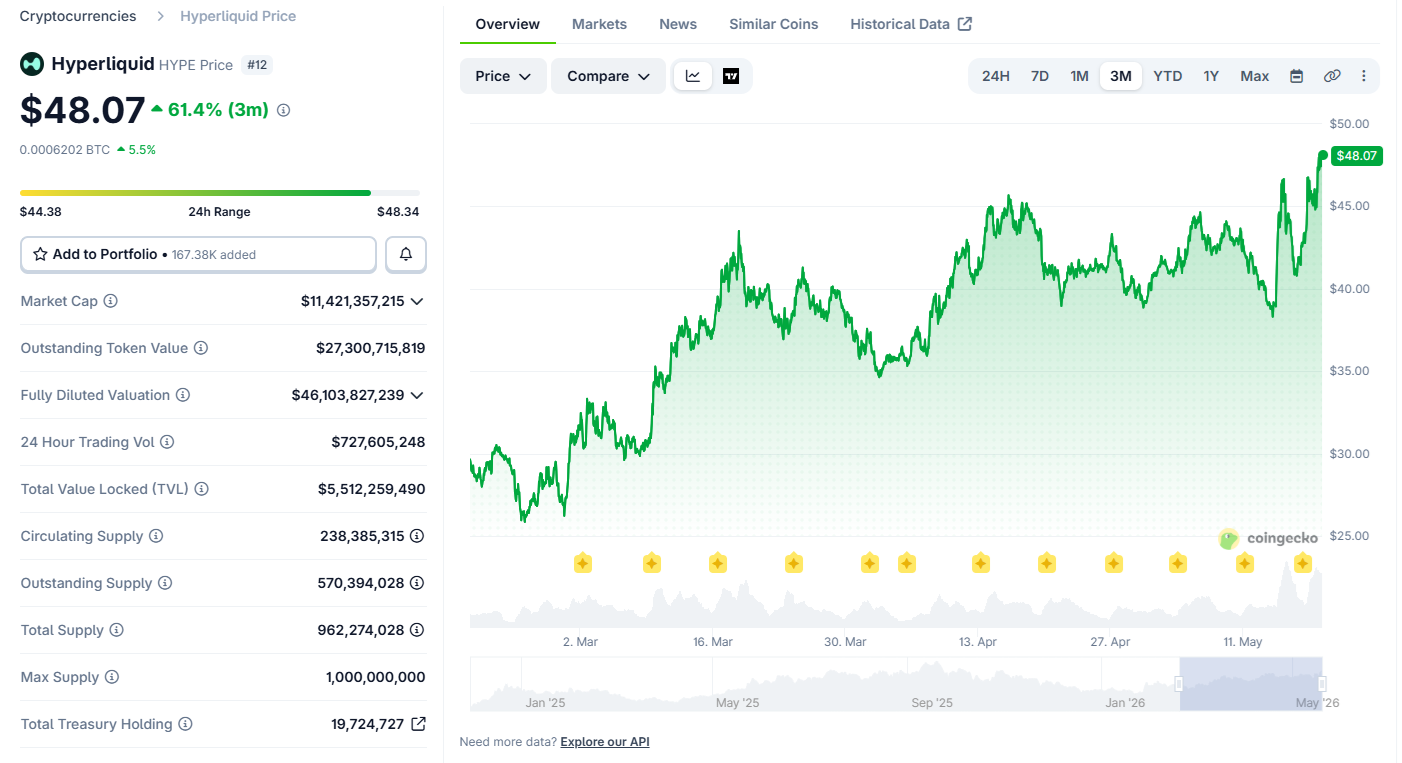The width and height of the screenshot is (1402, 763).
Task: Click info icon next to Outstanding Supply label
Action: pyautogui.click(x=165, y=583)
